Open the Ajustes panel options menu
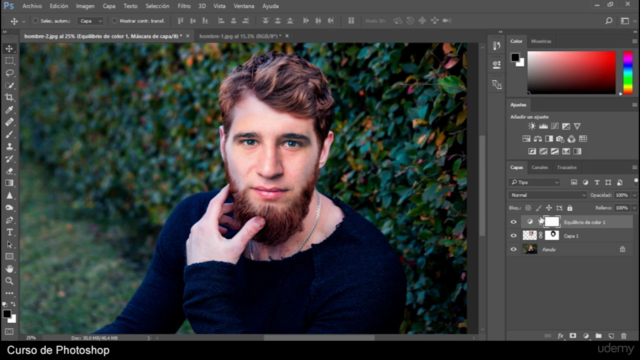 click(634, 105)
